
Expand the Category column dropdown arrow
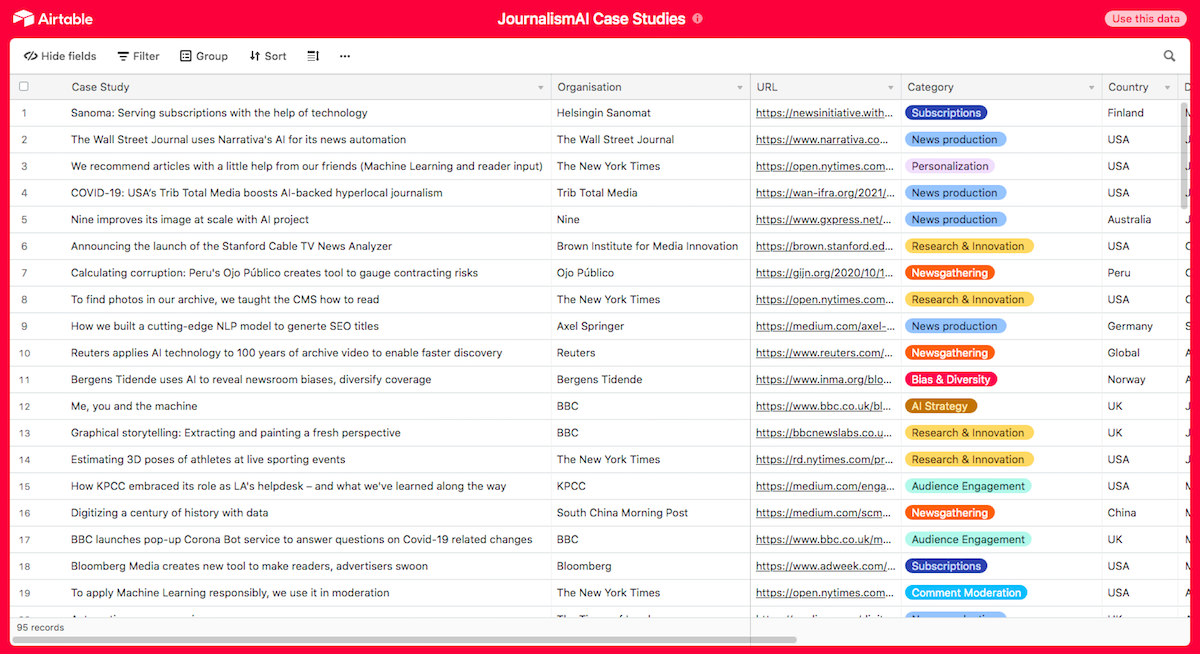pyautogui.click(x=1092, y=88)
